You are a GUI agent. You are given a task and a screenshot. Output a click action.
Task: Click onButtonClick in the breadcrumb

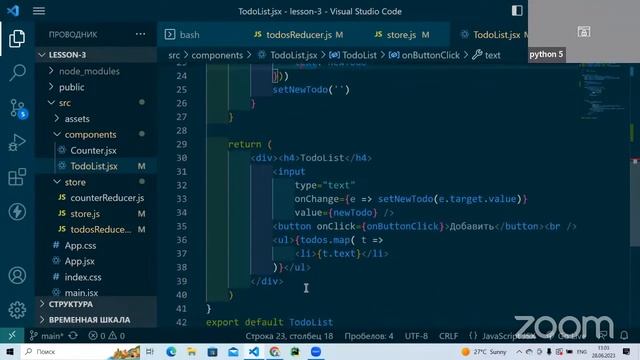431,55
